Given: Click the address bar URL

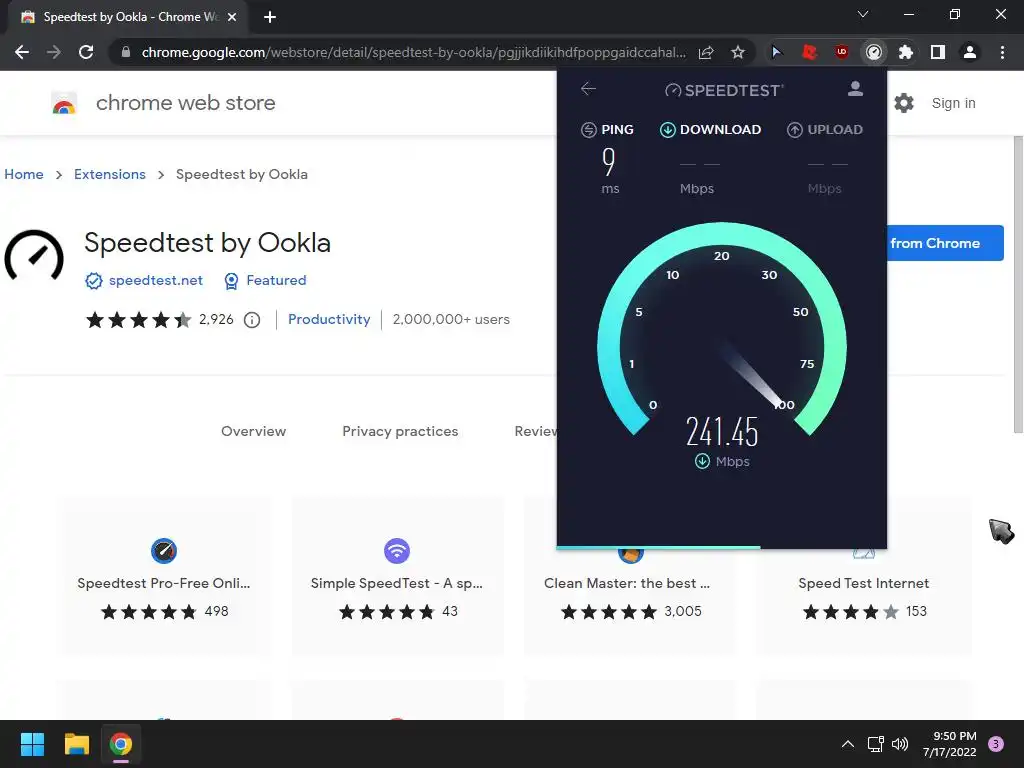Looking at the screenshot, I should 413,52.
